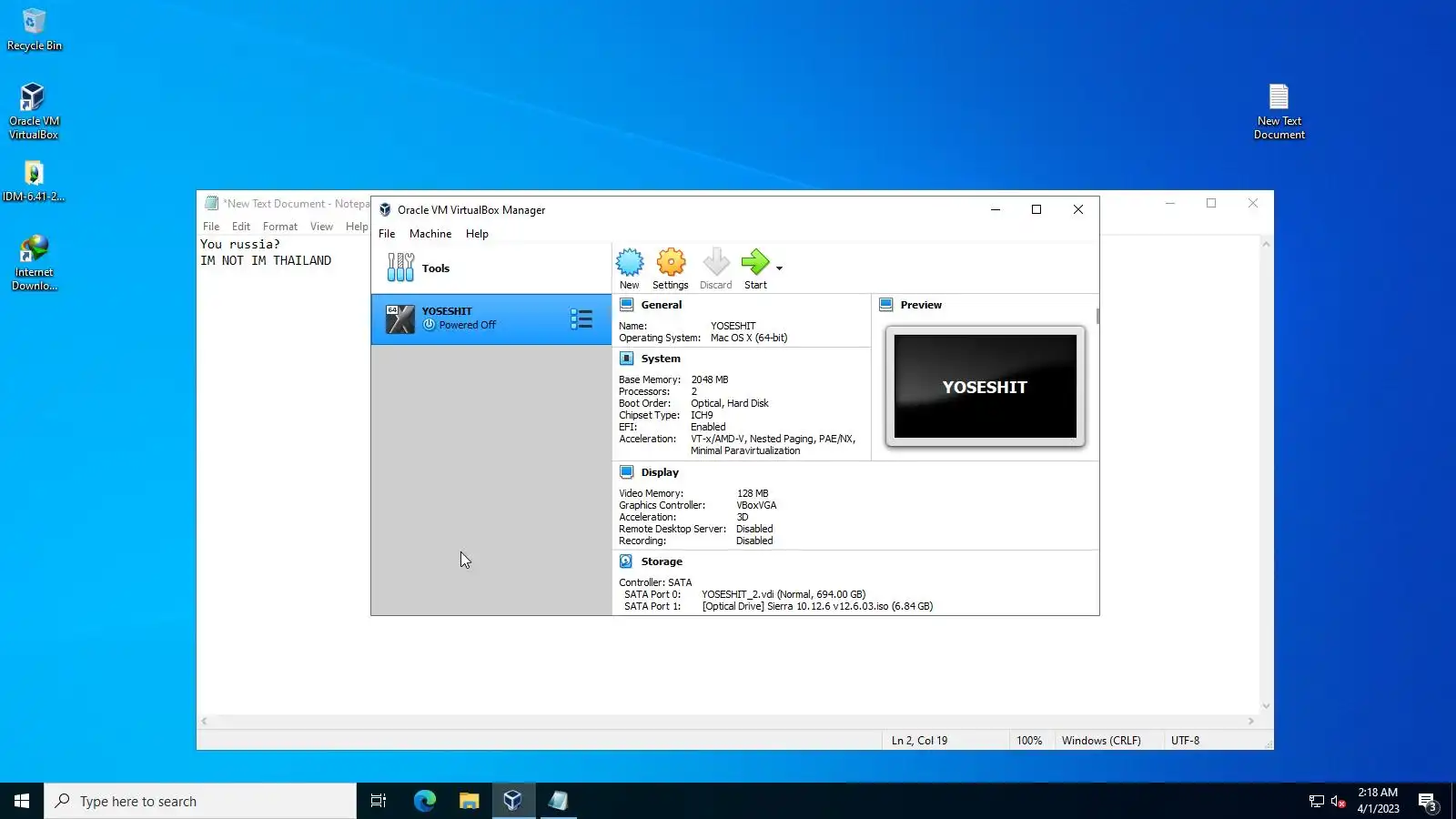
Task: Click System section header link
Action: [x=661, y=359]
